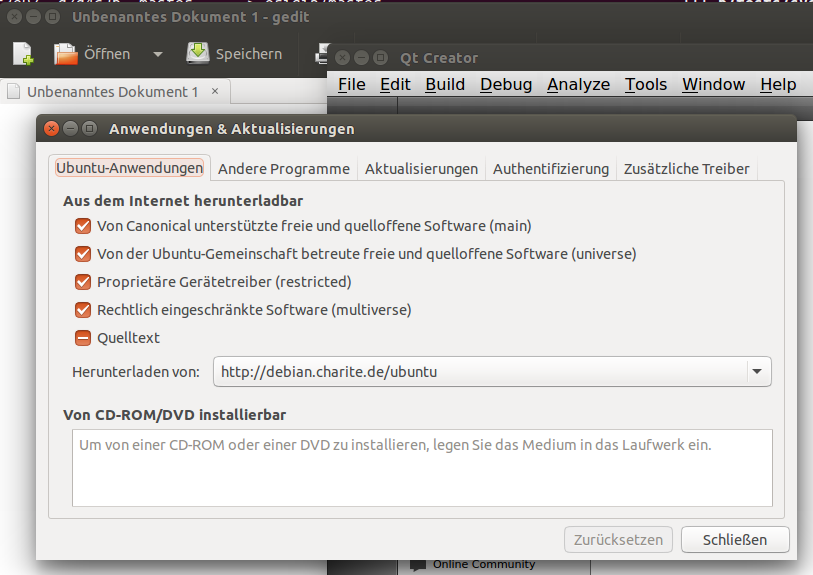This screenshot has width=813, height=575.
Task: Toggle the universe community software checkbox
Action: point(83,254)
